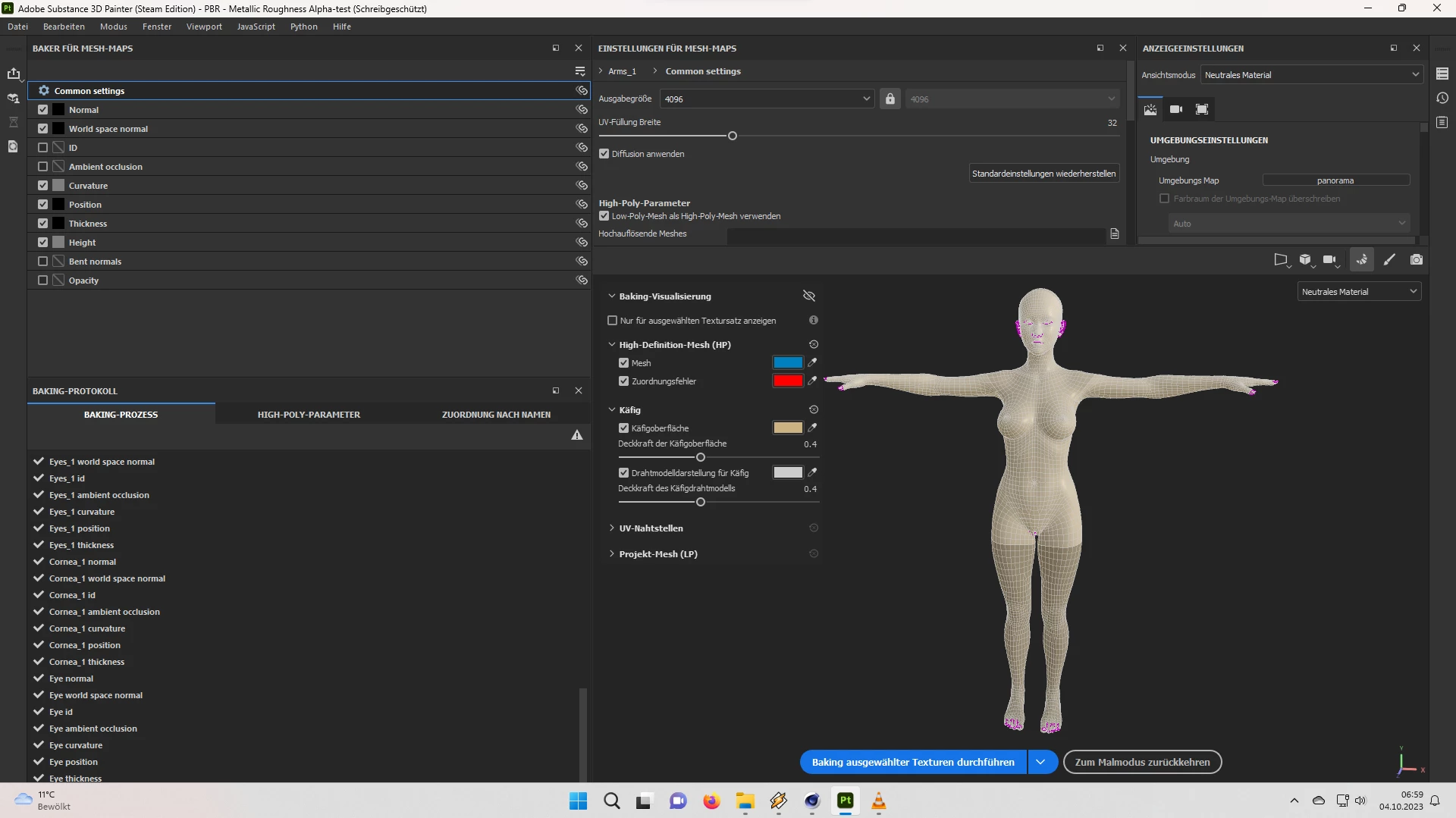Image resolution: width=1456 pixels, height=818 pixels.
Task: Open the Baker panel hamburger menu
Action: pos(580,71)
